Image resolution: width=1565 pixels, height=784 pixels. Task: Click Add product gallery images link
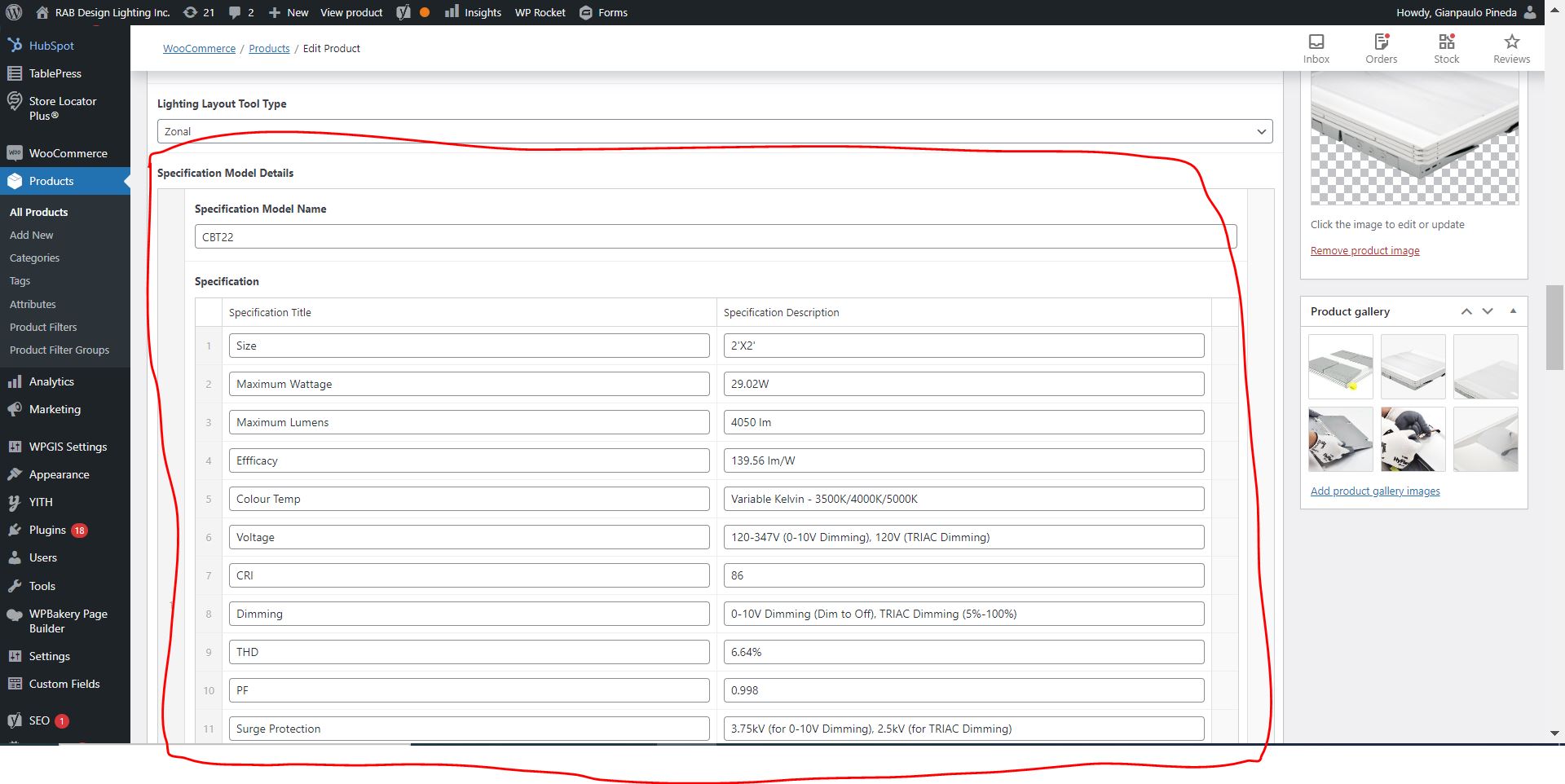point(1375,491)
